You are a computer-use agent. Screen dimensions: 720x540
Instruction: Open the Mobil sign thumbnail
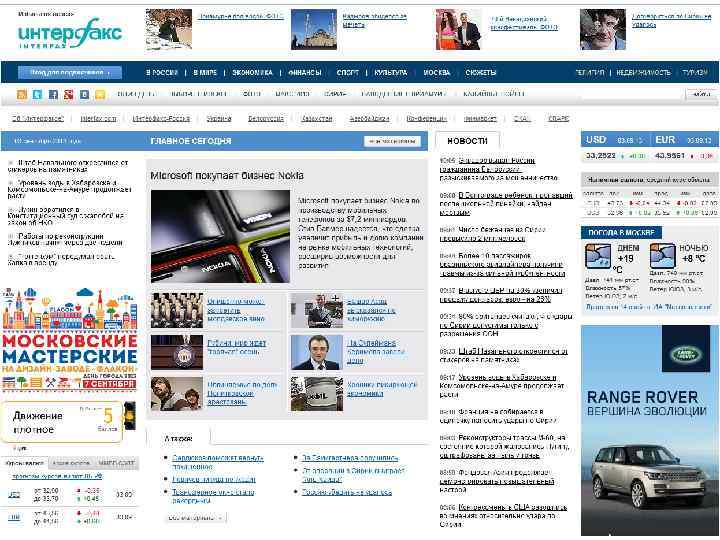[x=317, y=394]
